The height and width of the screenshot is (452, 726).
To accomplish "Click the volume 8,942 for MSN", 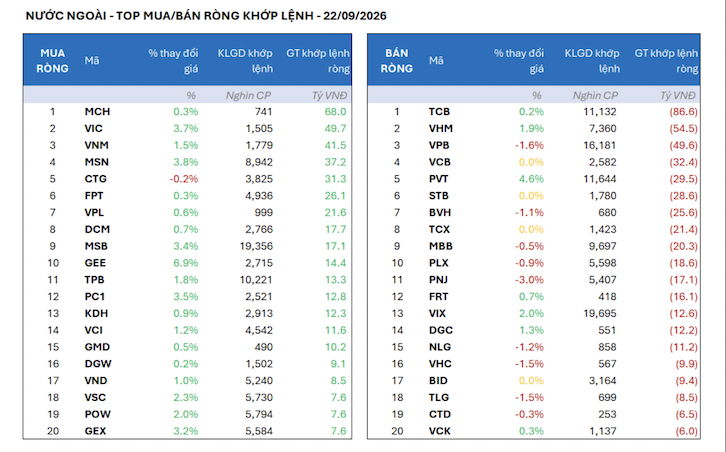I will click(x=259, y=162).
